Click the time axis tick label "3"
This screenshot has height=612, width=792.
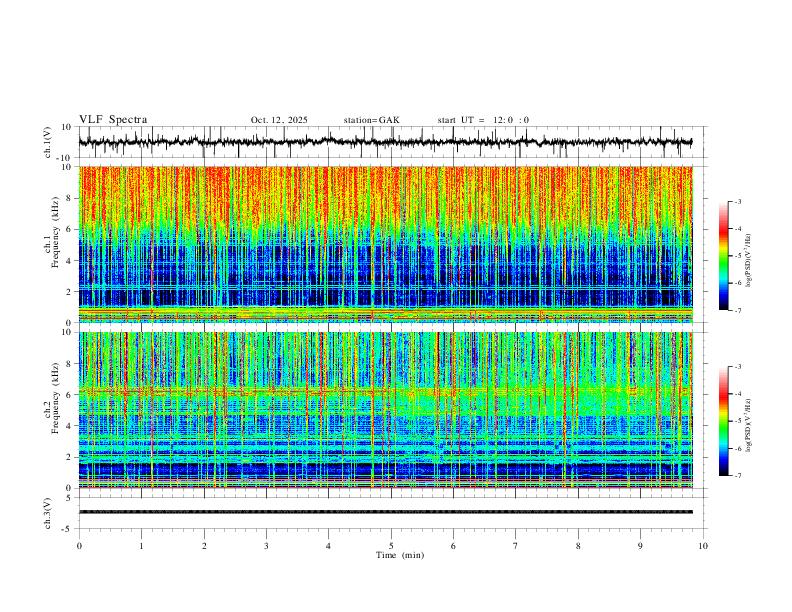[x=266, y=546]
